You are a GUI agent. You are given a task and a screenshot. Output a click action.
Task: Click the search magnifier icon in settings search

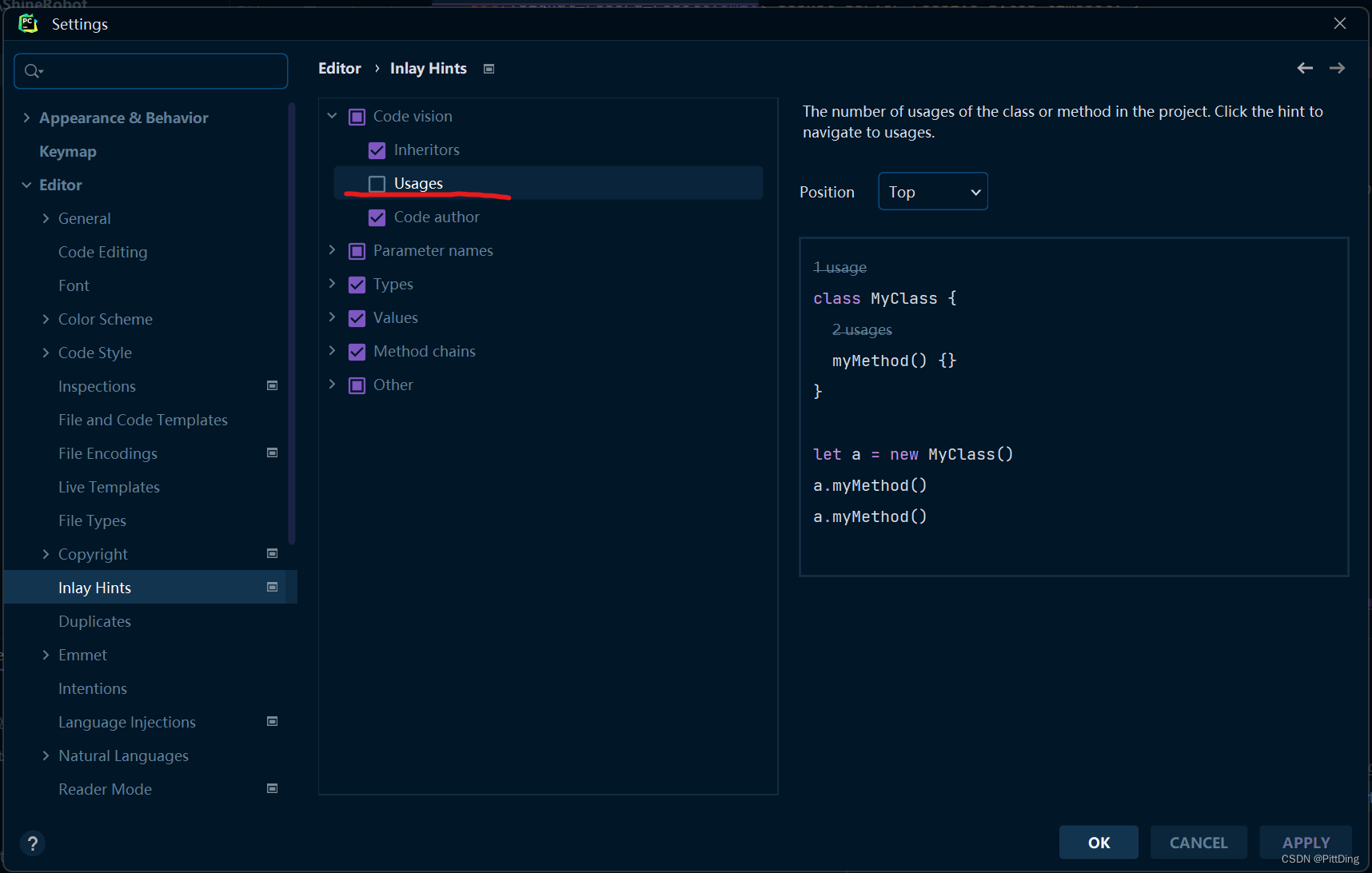coord(33,71)
